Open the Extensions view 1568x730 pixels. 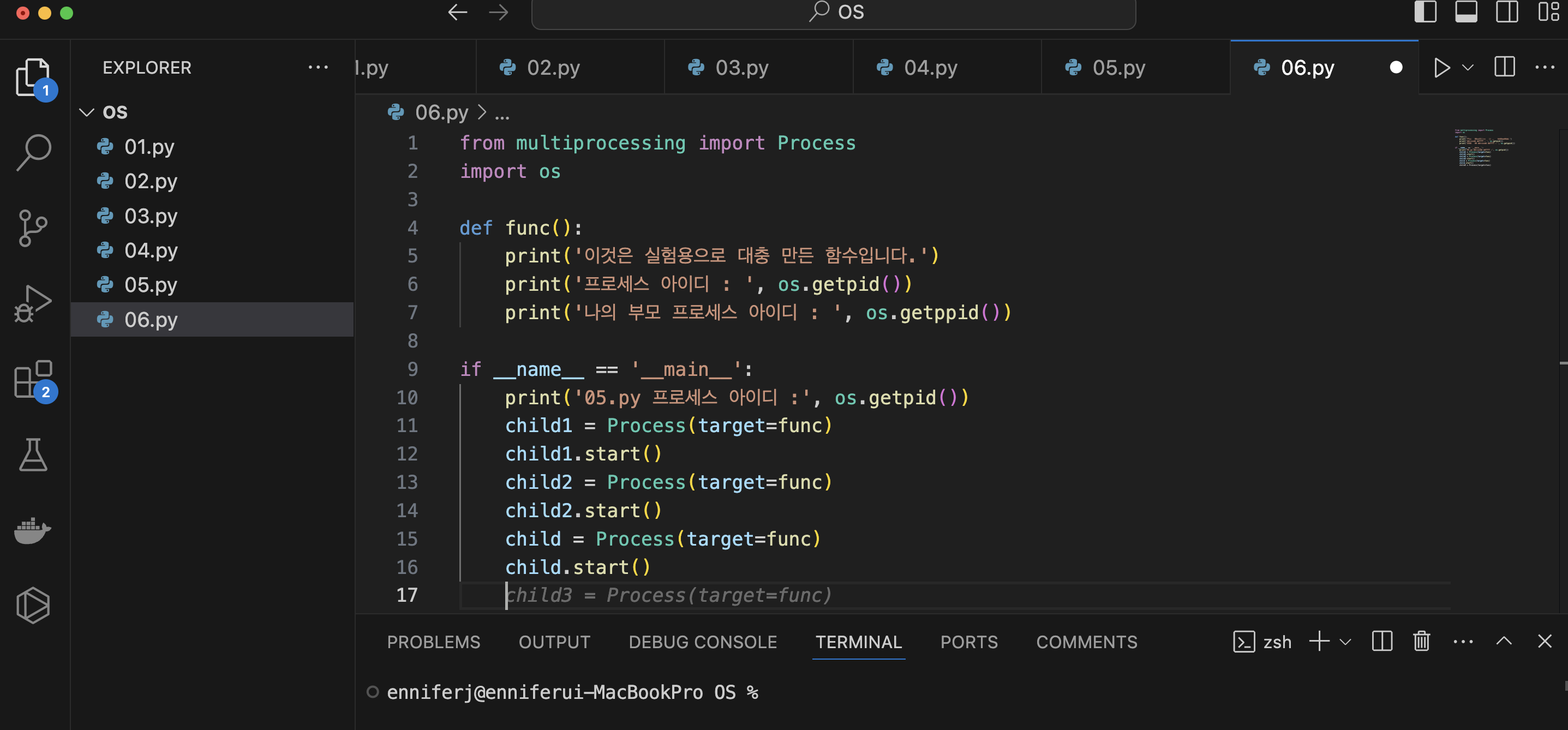tap(33, 379)
